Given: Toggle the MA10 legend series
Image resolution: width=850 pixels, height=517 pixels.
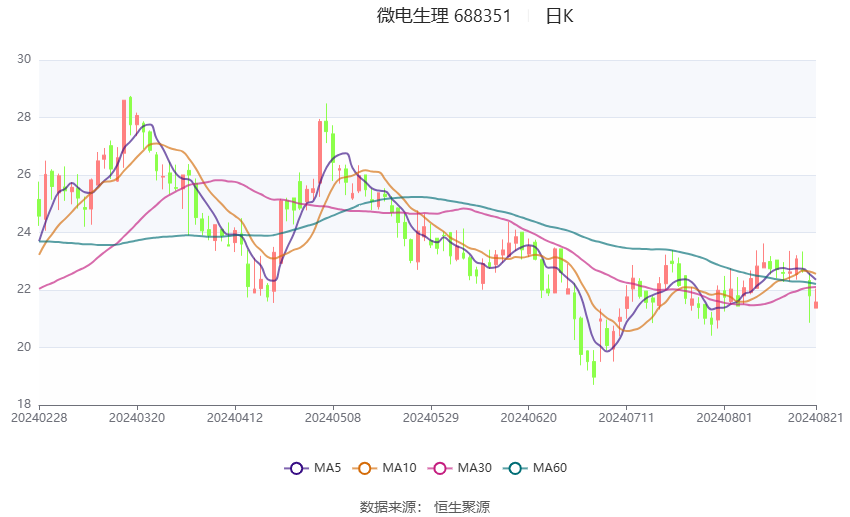Looking at the screenshot, I should 385,468.
